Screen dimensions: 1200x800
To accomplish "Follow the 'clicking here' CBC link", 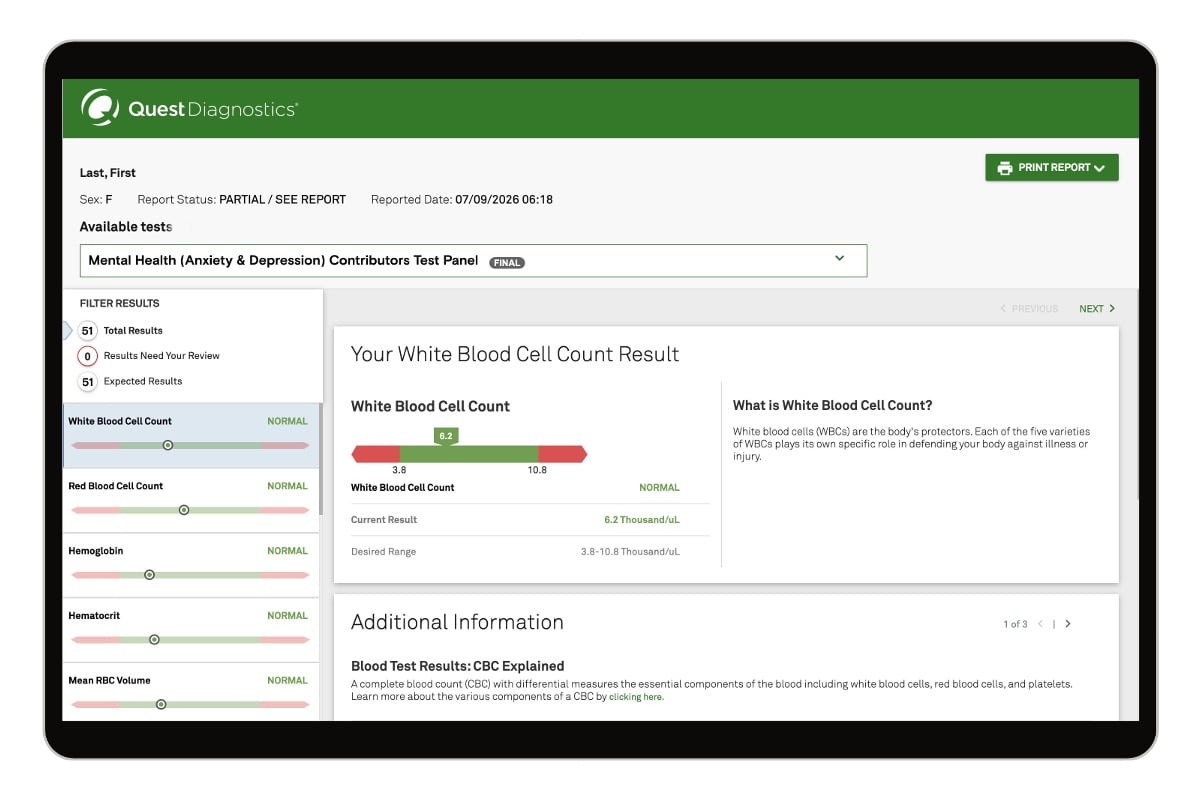I will point(636,697).
